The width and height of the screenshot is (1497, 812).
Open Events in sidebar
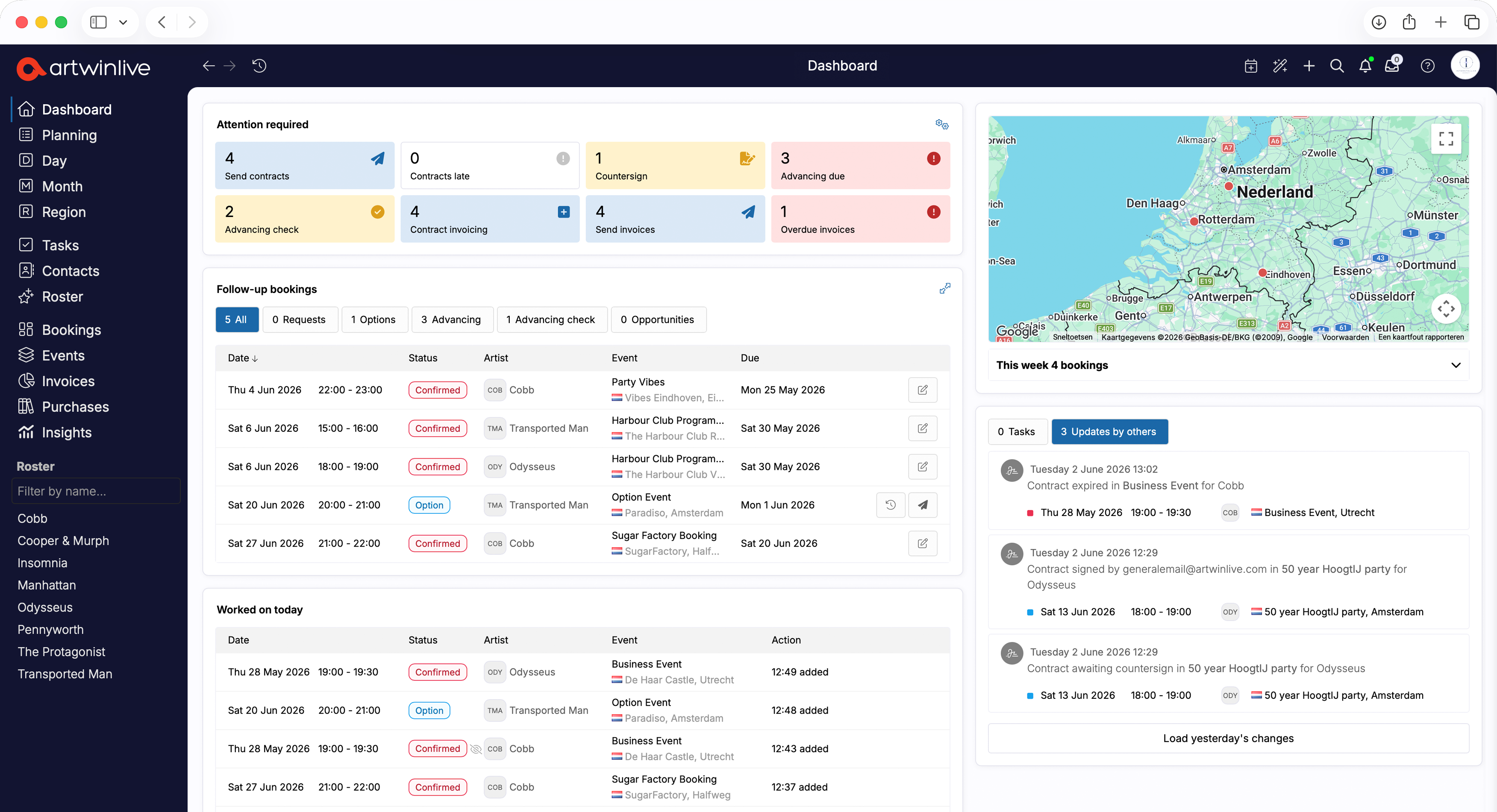(63, 355)
